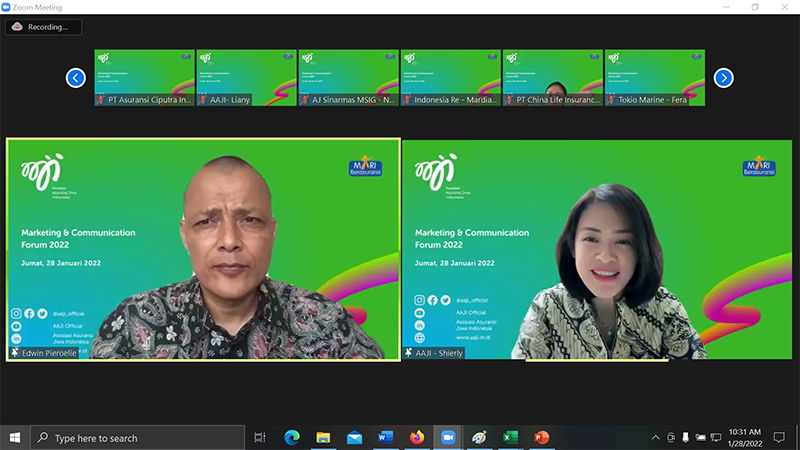Select Tokio Marine - Fera participant thumbnail

point(655,78)
